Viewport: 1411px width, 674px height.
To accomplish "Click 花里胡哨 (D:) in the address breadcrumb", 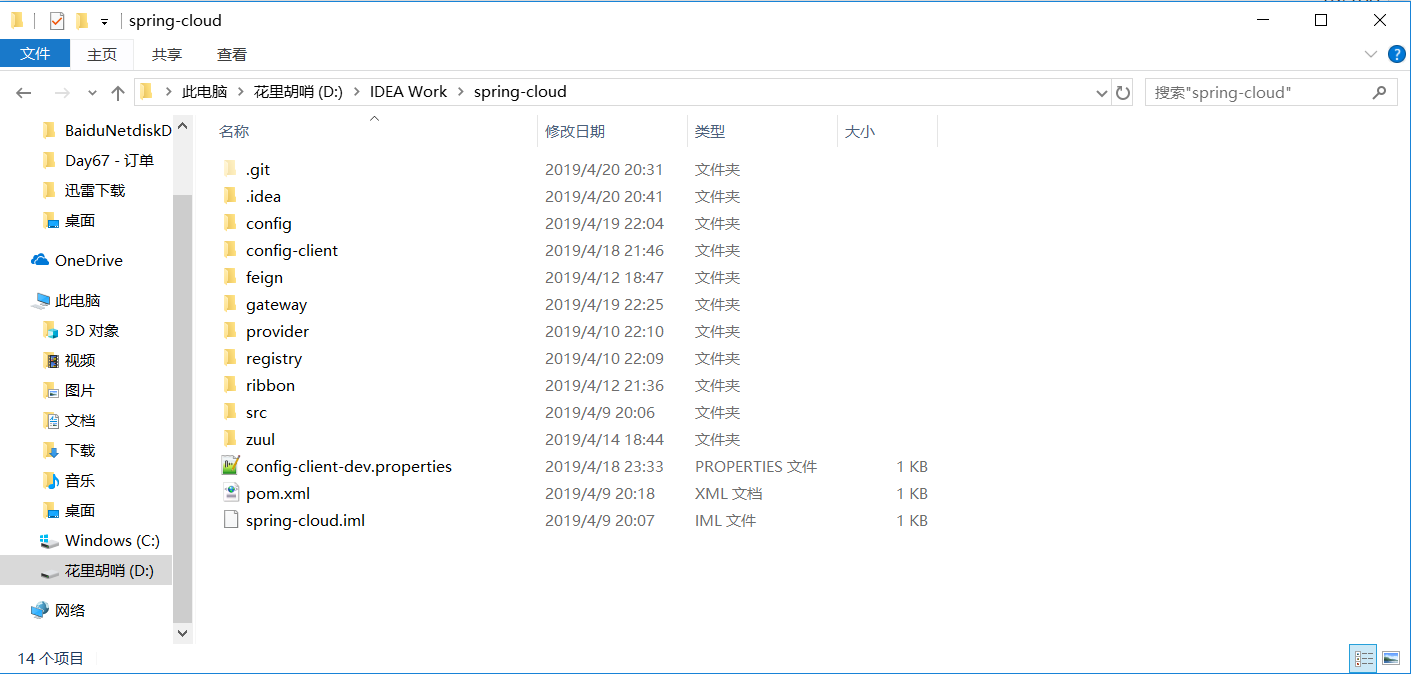I will click(x=298, y=92).
